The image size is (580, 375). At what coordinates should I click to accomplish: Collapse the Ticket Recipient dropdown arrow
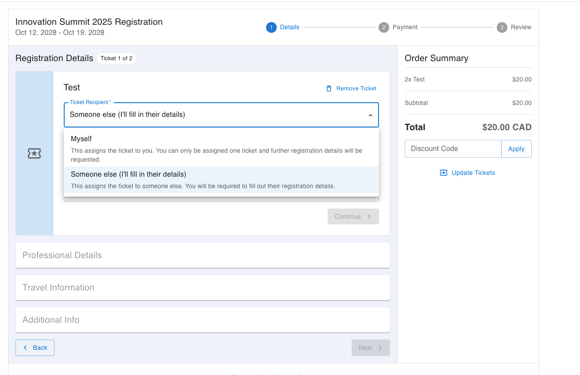370,115
